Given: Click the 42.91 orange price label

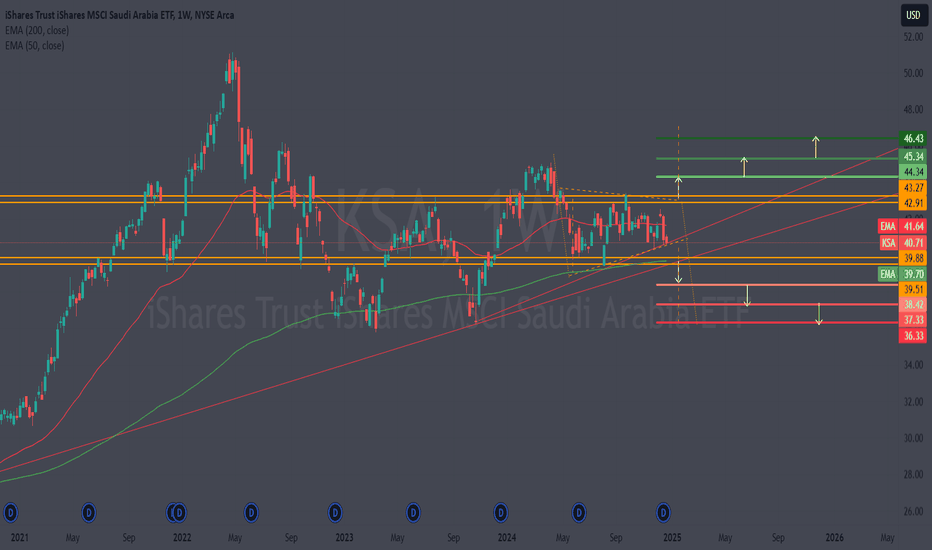Looking at the screenshot, I should [912, 203].
